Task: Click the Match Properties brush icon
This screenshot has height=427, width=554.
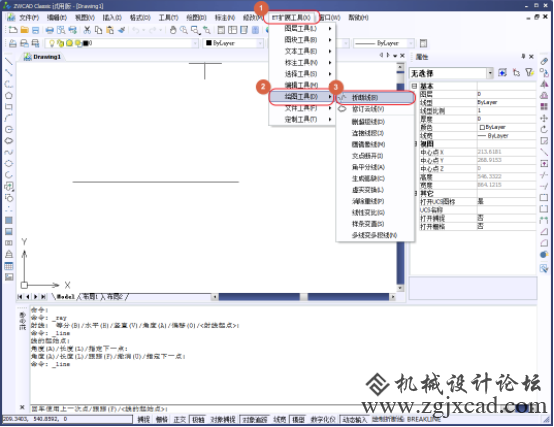Action: coord(121,30)
